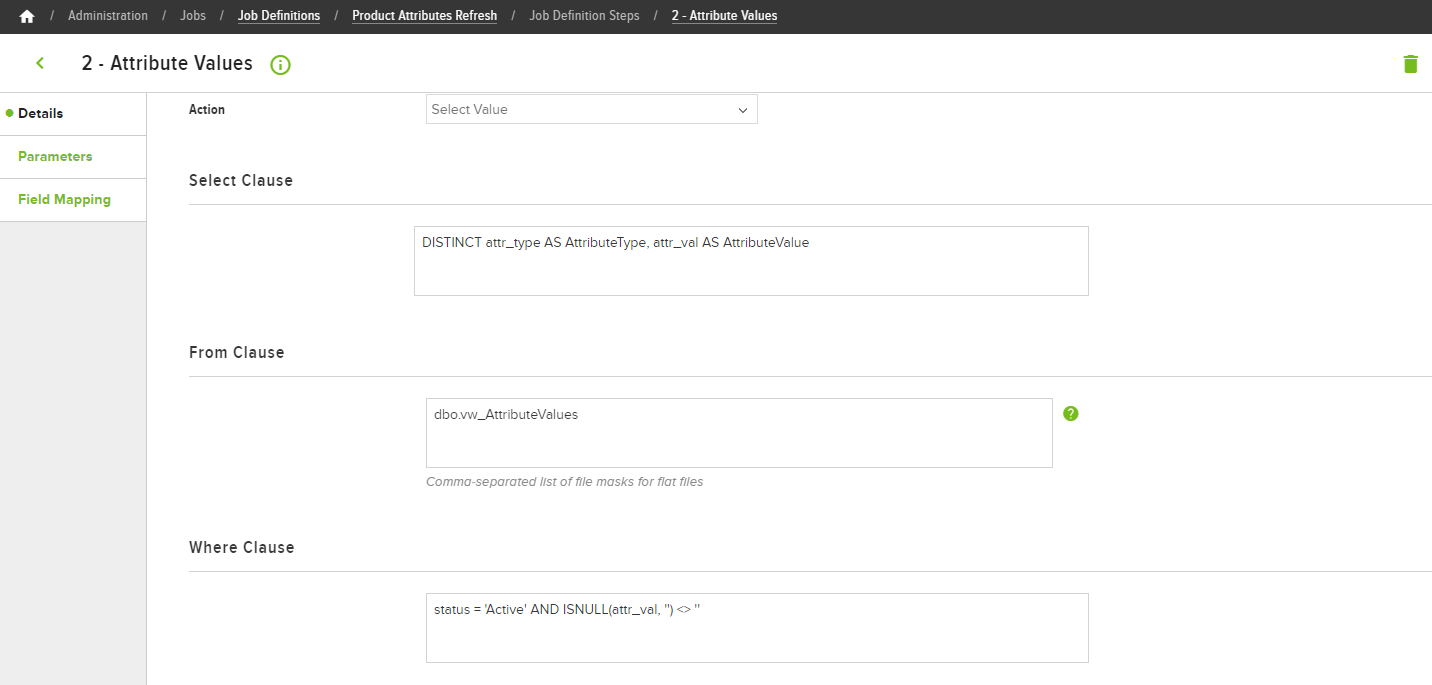The image size is (1432, 685).
Task: Click the 2 - Attribute Values breadcrumb
Action: click(724, 16)
